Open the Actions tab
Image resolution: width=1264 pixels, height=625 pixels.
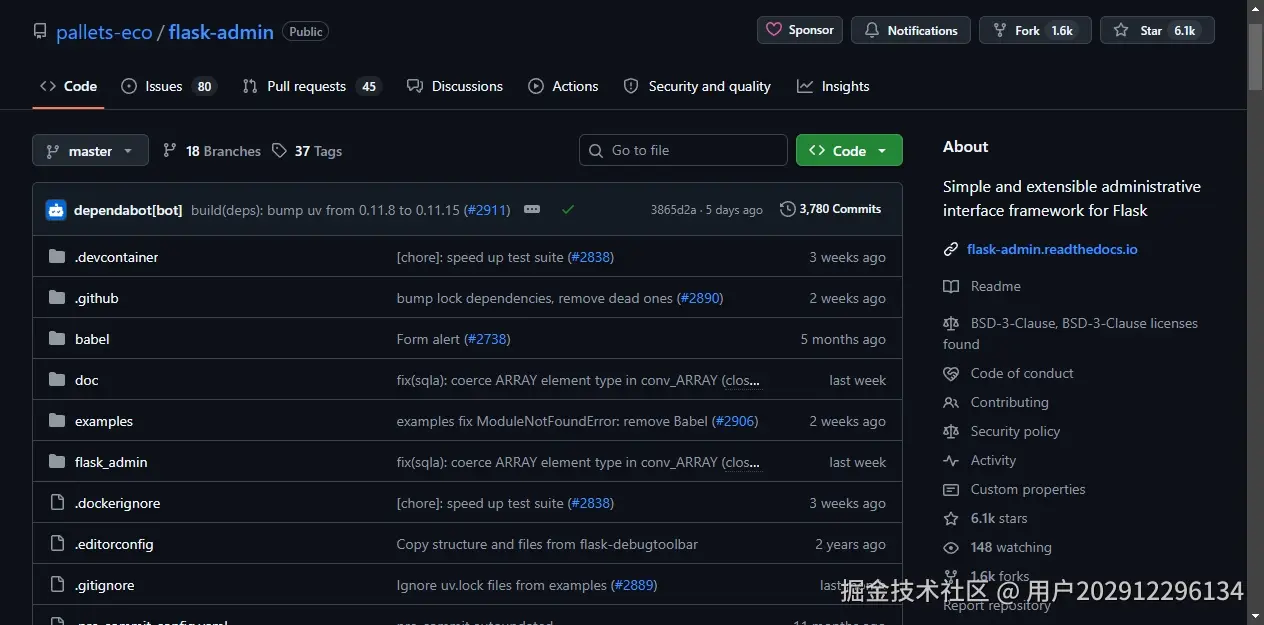[563, 86]
